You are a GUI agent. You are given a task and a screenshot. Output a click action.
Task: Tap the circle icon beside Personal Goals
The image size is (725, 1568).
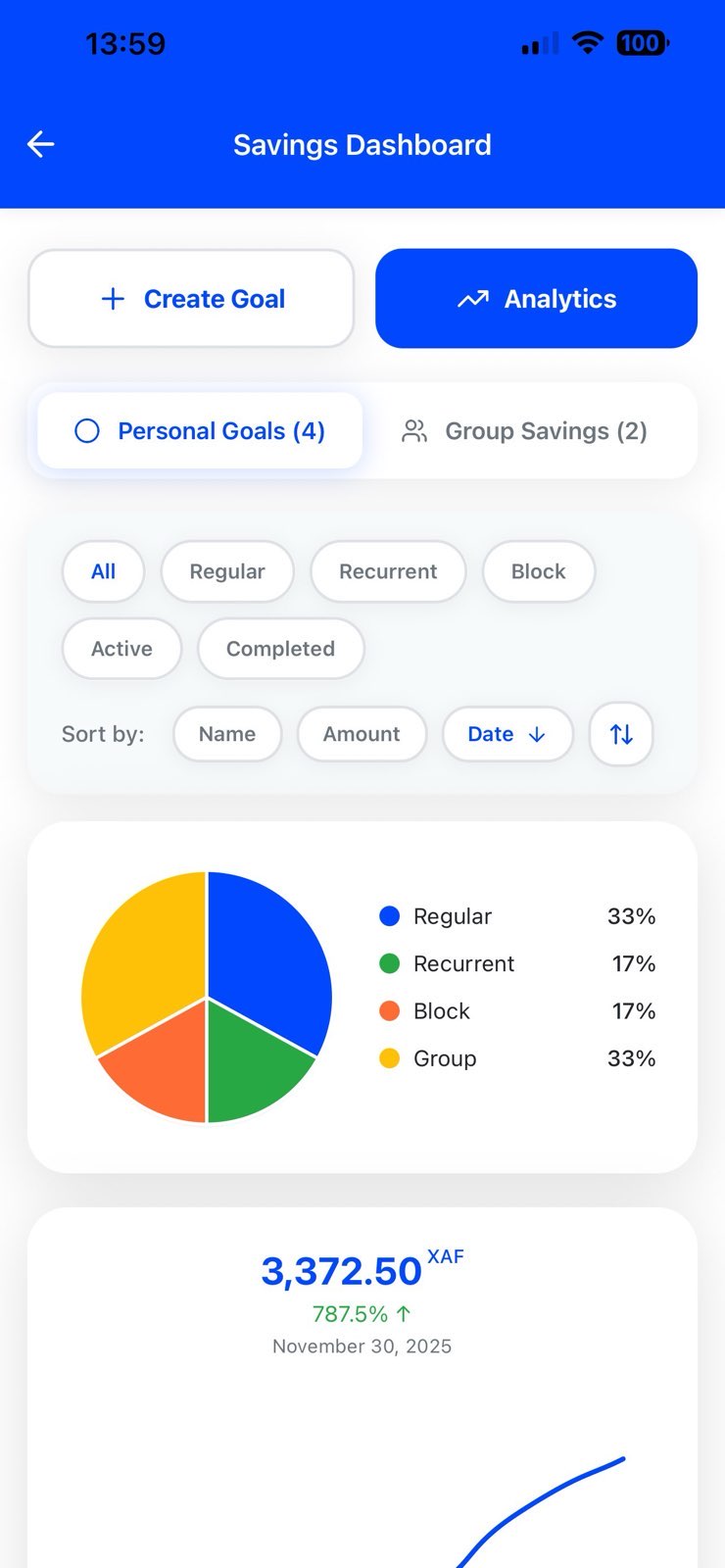(x=87, y=430)
